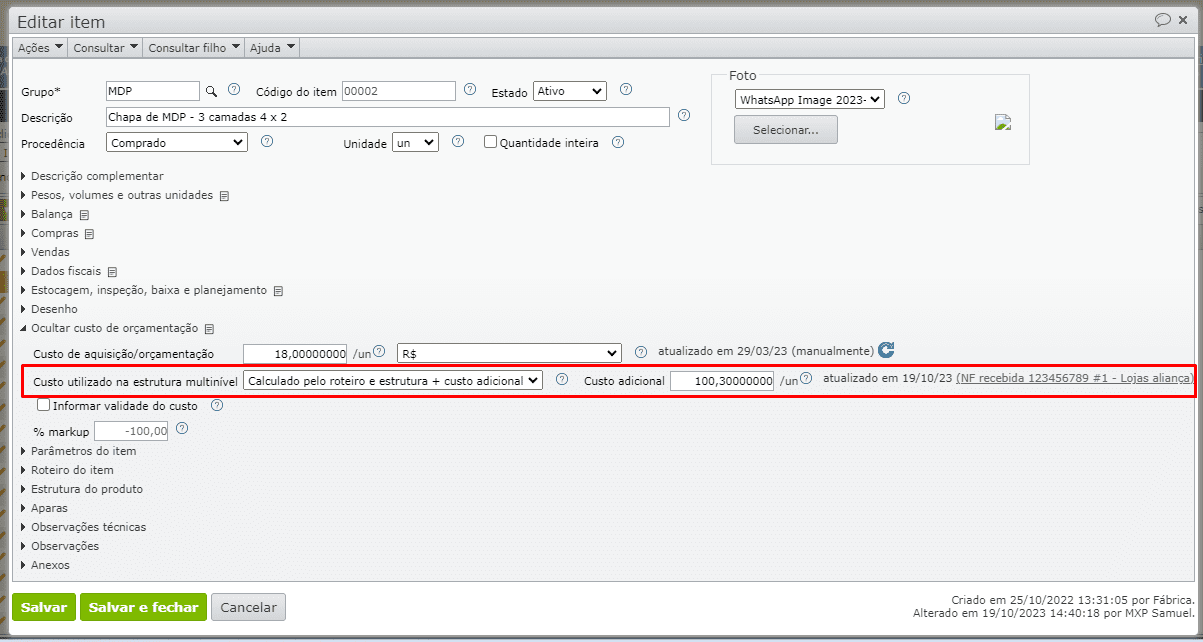Close the Editar item dialog
Image resolution: width=1203 pixels, height=642 pixels.
1184,20
